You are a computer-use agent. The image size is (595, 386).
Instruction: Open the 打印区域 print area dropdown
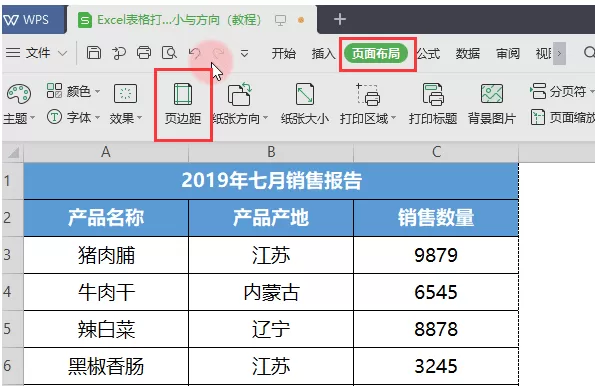pos(368,104)
